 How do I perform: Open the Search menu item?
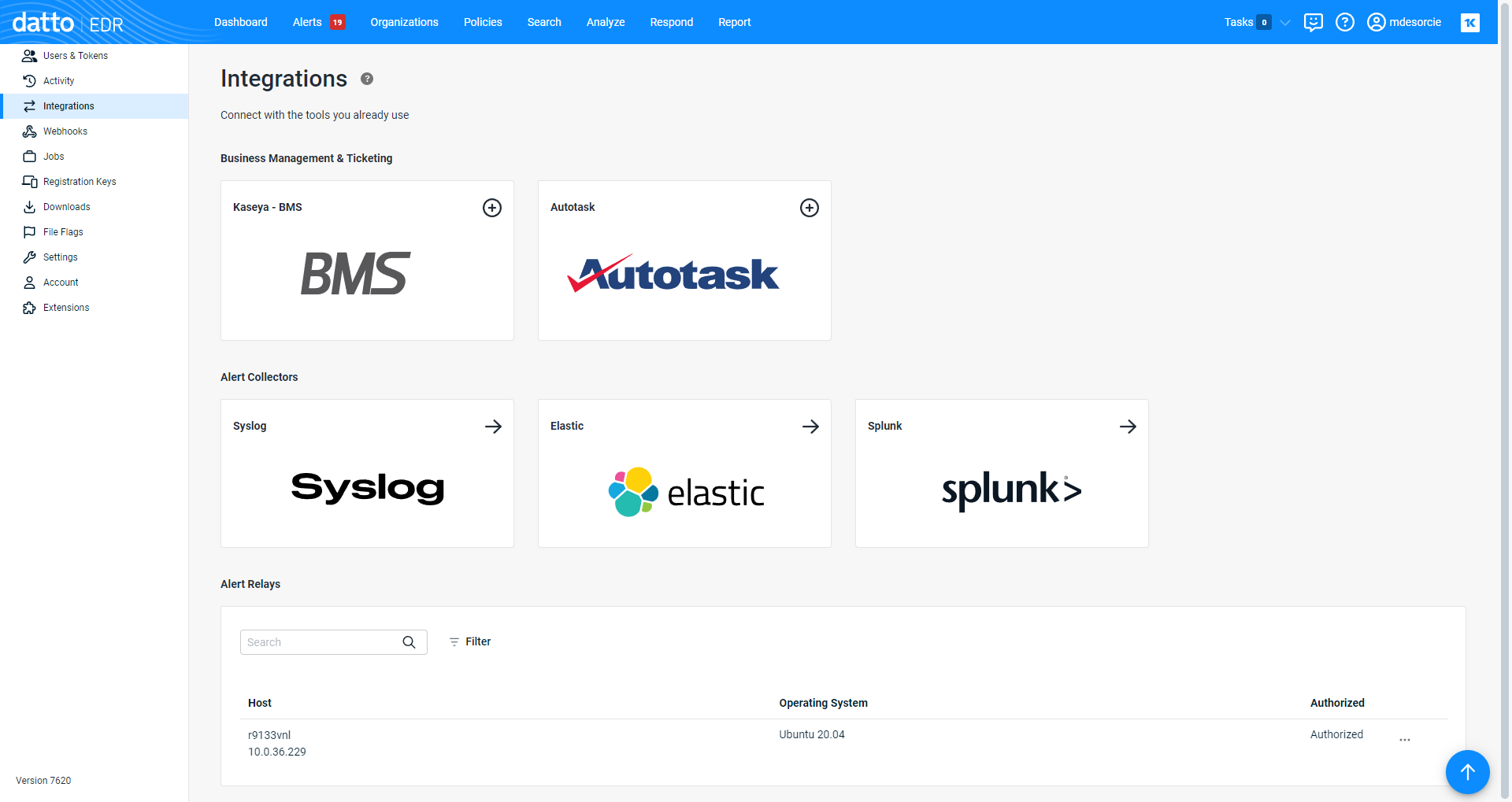pos(544,22)
